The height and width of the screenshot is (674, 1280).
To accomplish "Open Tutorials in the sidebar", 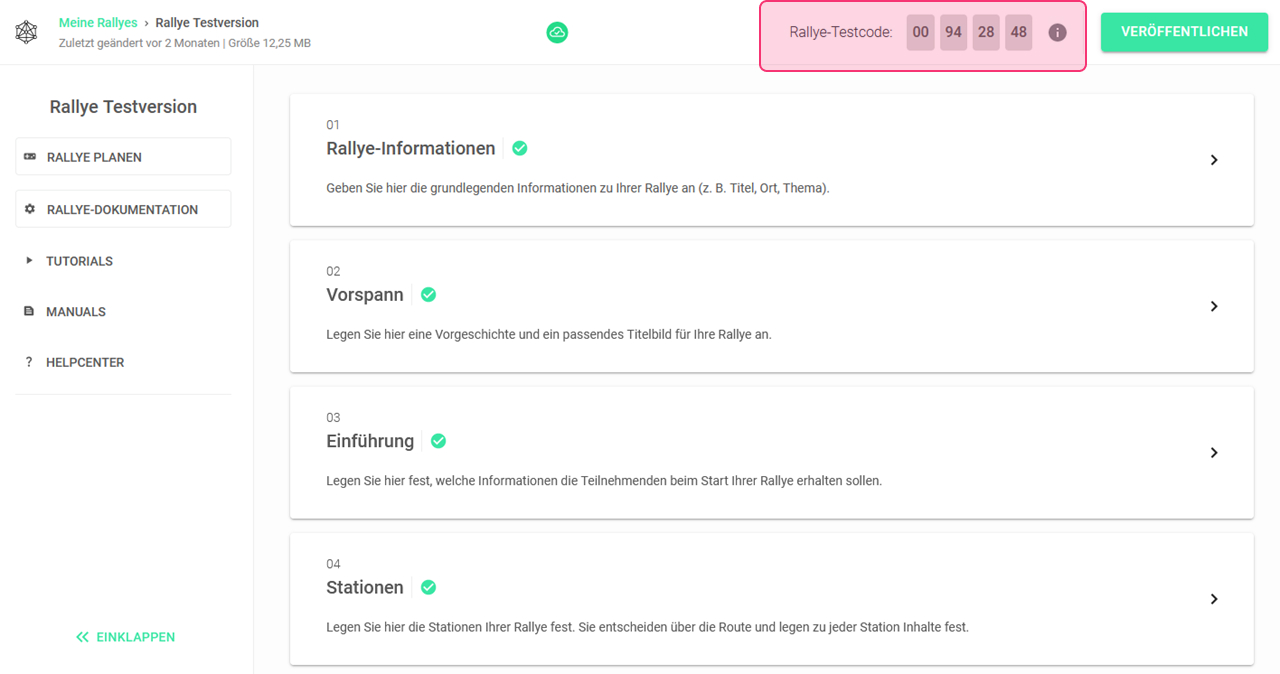I will click(79, 261).
